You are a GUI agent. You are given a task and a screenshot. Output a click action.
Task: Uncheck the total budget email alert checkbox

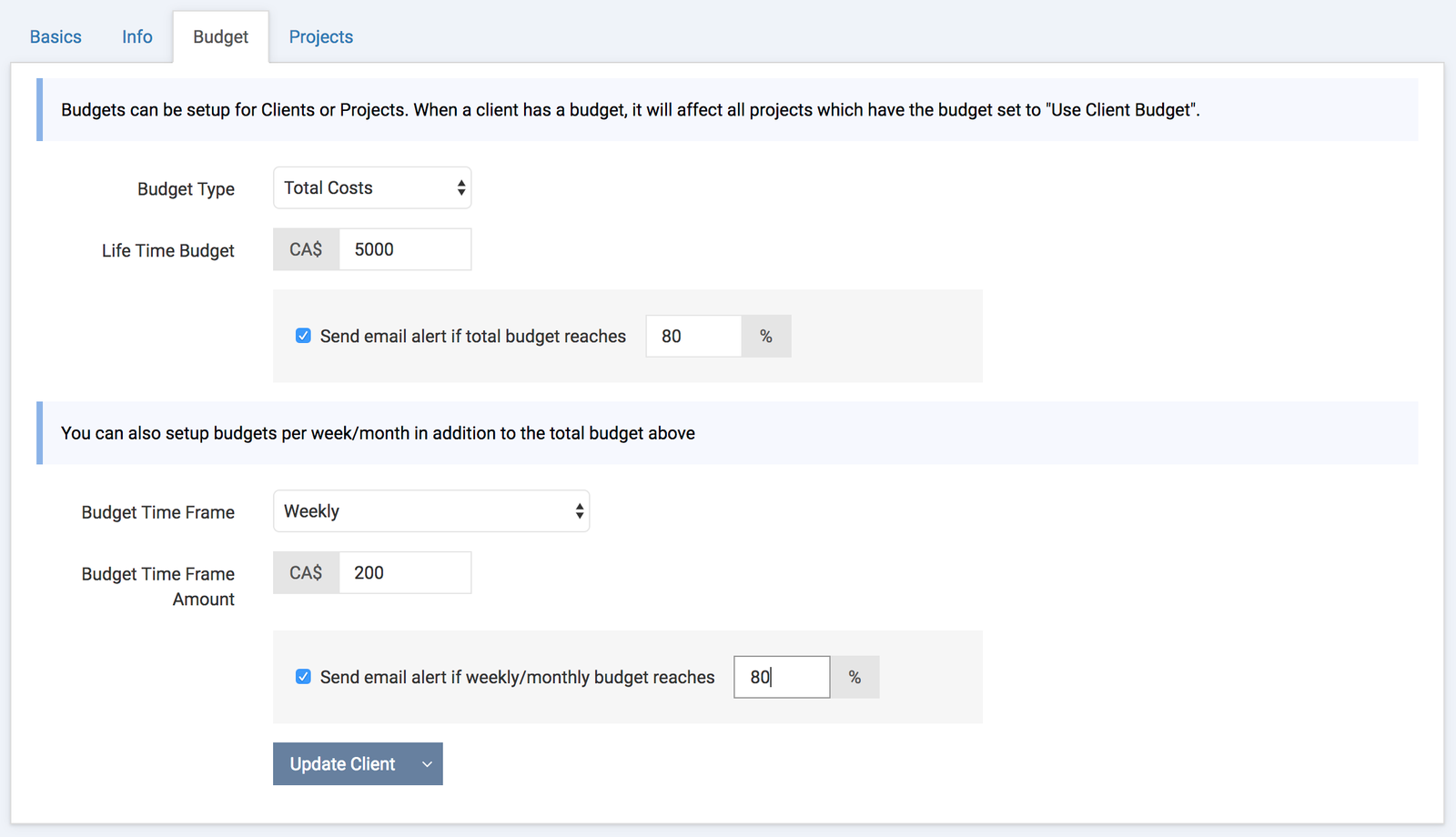303,337
